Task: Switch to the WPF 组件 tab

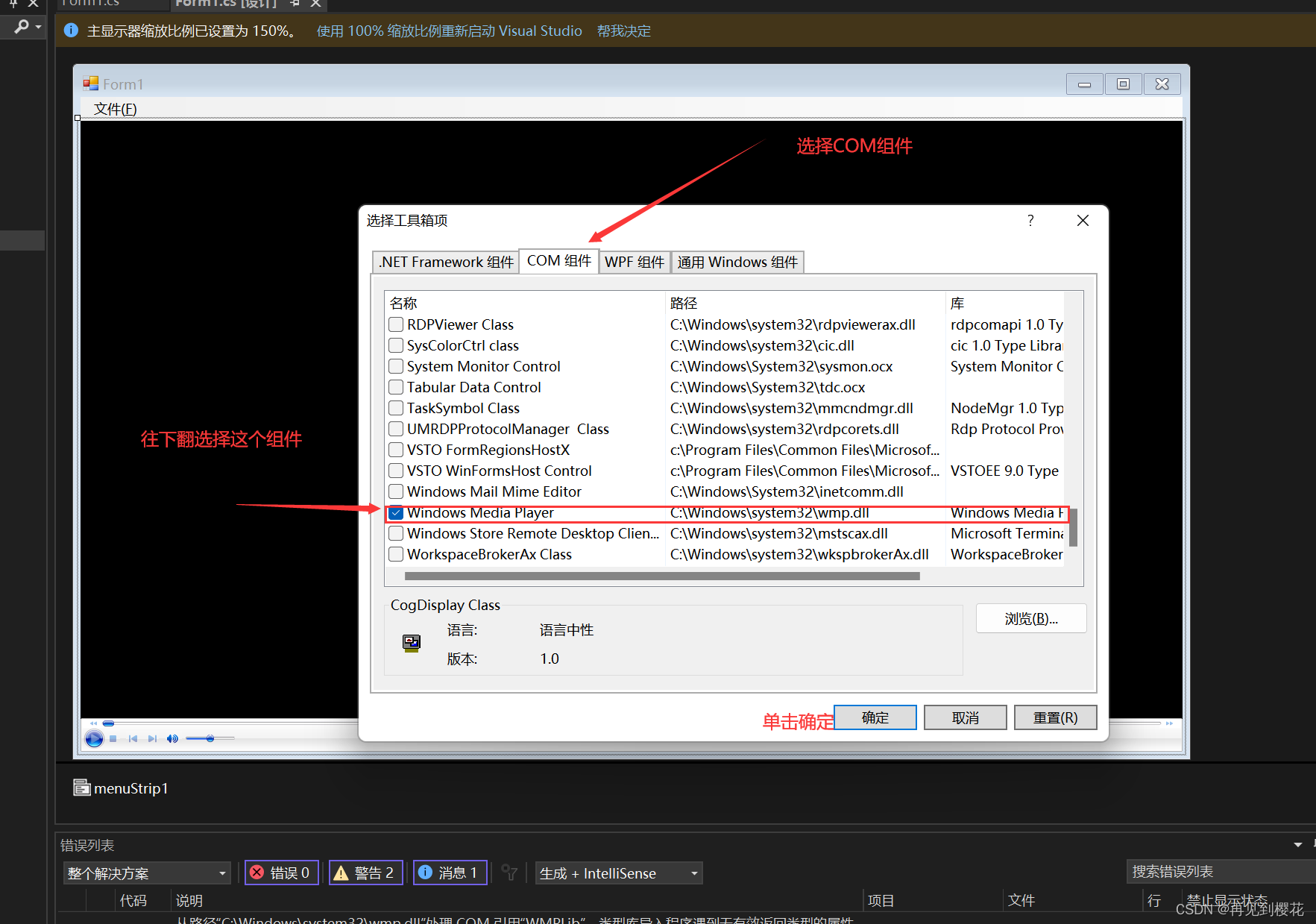Action: [x=635, y=262]
